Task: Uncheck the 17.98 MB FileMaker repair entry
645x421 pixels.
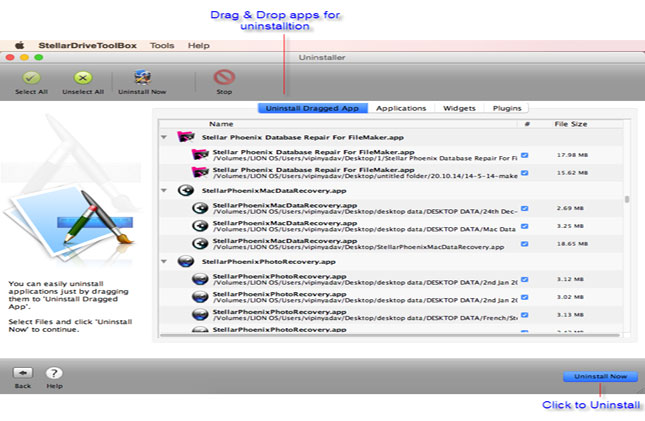Action: pos(524,155)
